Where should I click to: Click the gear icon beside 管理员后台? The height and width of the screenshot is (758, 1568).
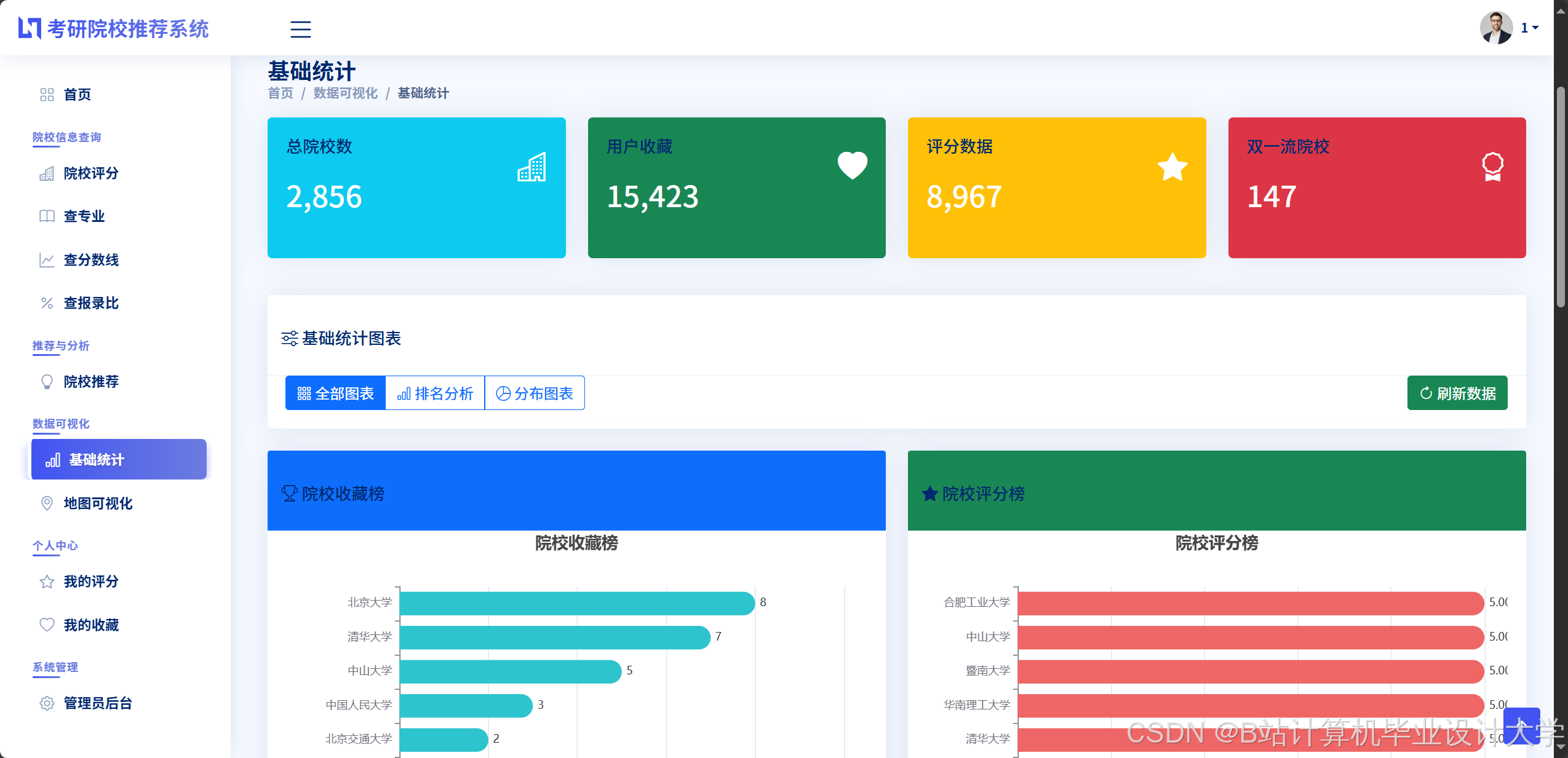47,703
